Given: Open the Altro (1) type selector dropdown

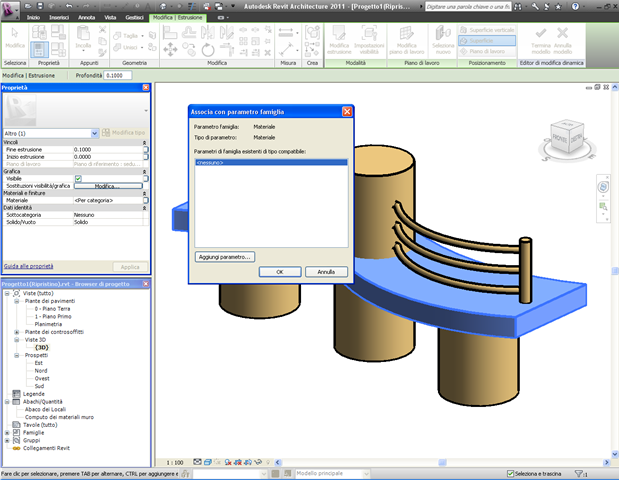Looking at the screenshot, I should [95, 132].
